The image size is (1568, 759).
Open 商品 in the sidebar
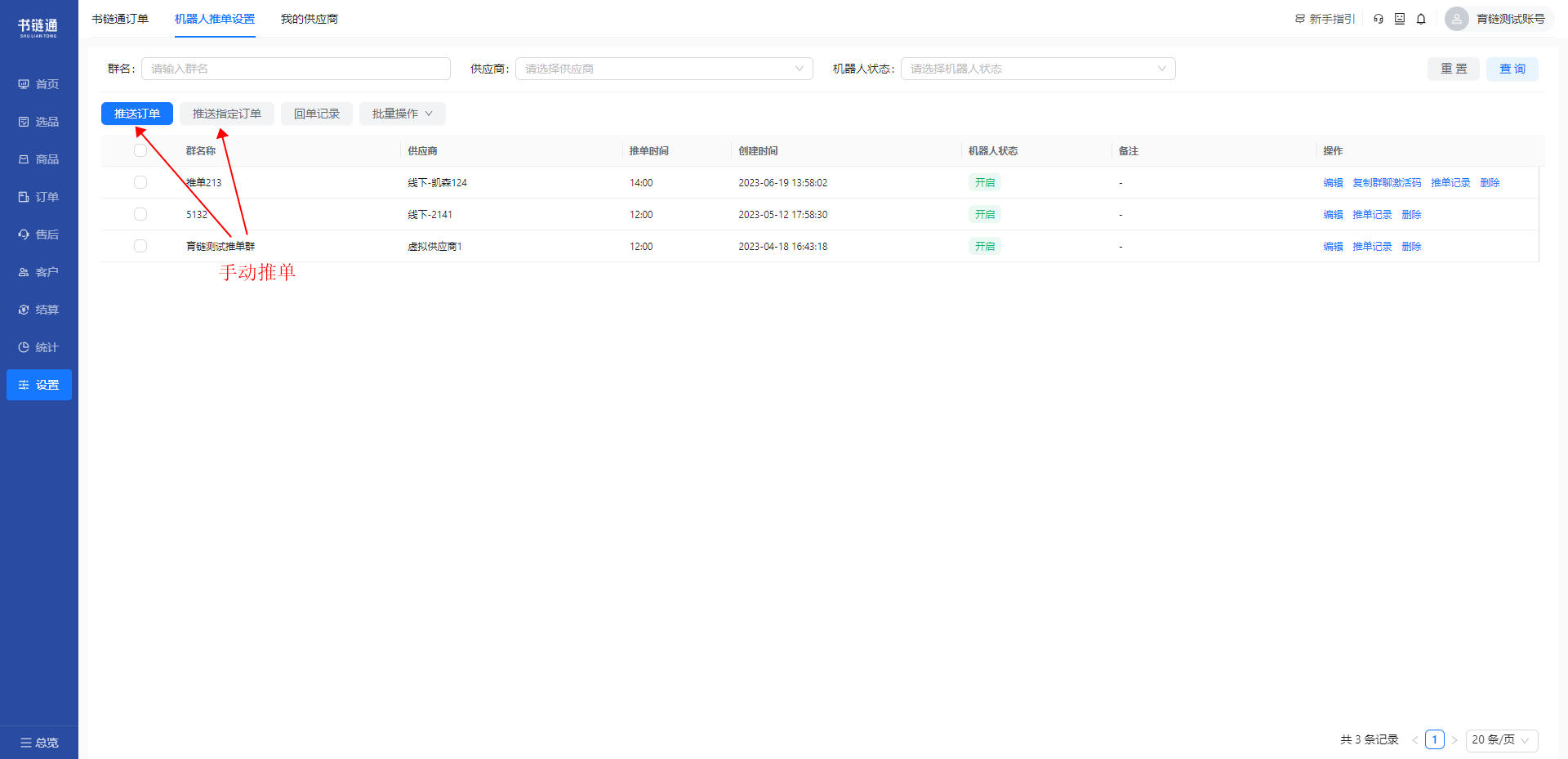point(38,159)
